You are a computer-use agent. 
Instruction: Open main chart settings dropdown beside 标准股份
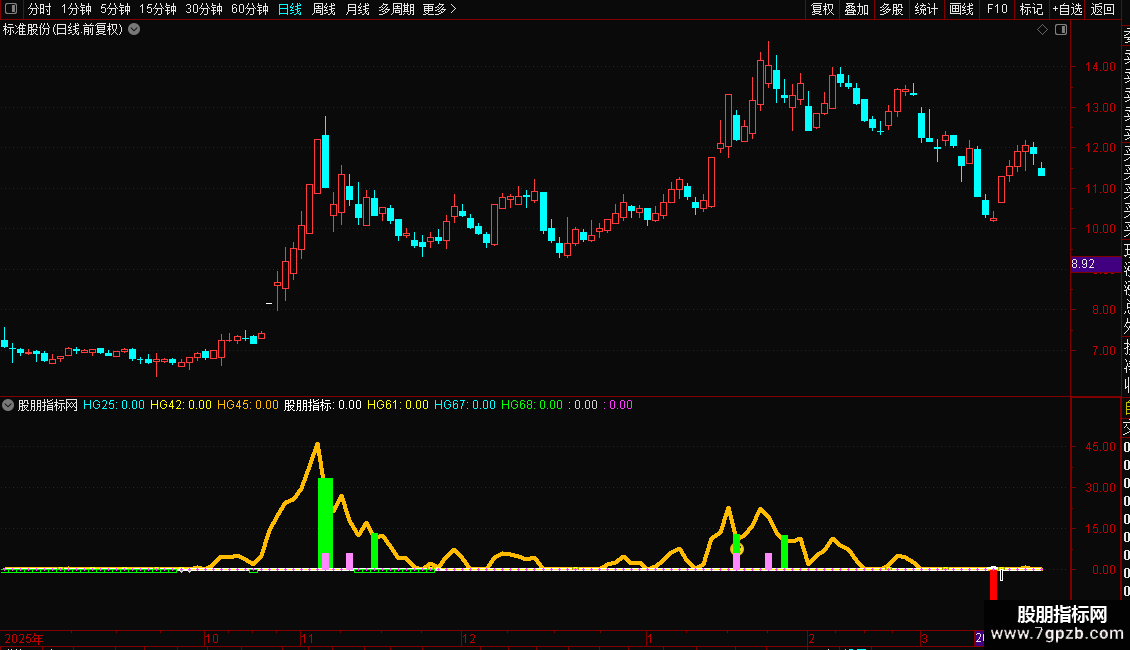(x=134, y=30)
